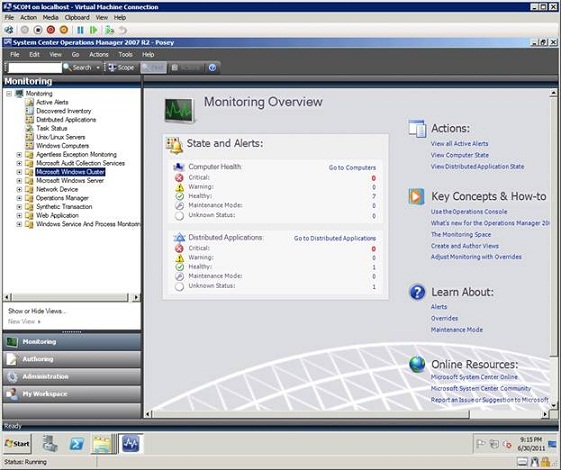
Task: Open PowerShell taskbar icon
Action: pos(77,444)
